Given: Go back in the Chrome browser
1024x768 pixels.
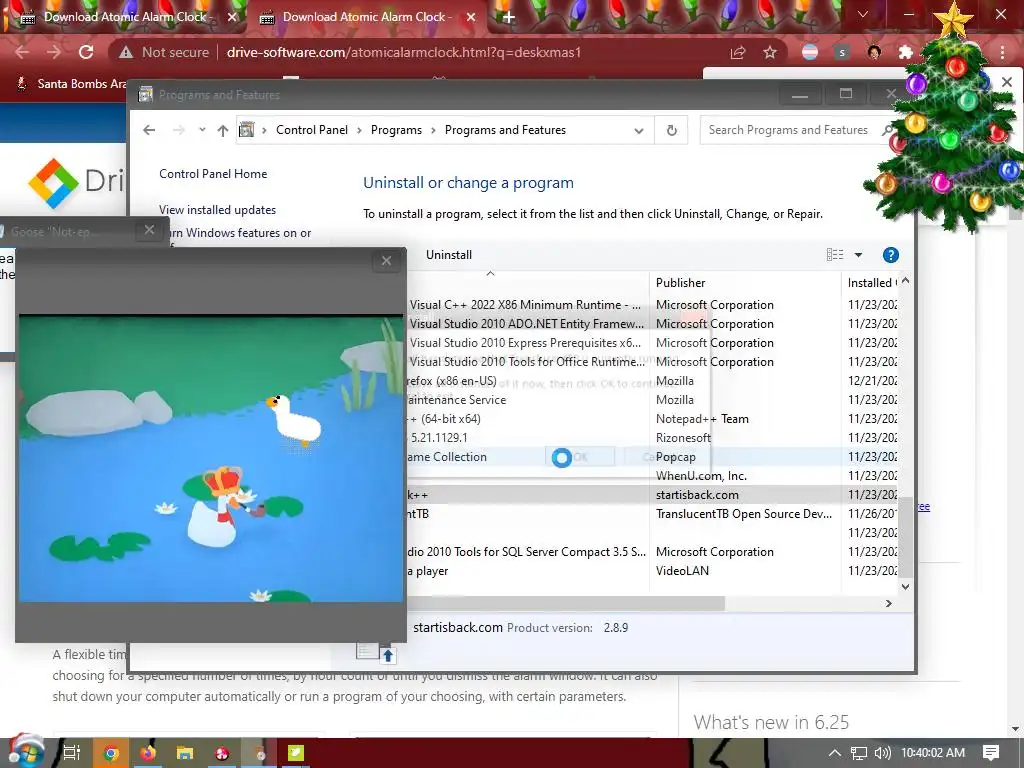Looking at the screenshot, I should point(22,52).
